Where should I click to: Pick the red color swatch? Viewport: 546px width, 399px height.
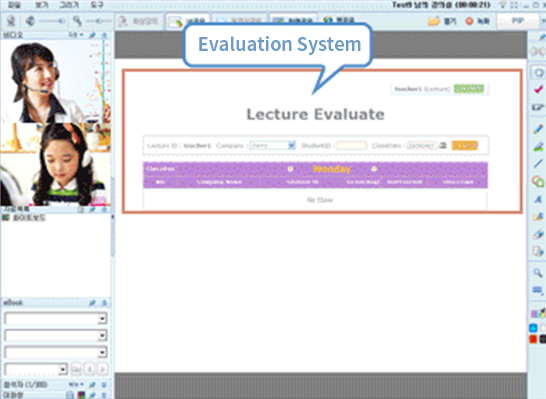(533, 339)
